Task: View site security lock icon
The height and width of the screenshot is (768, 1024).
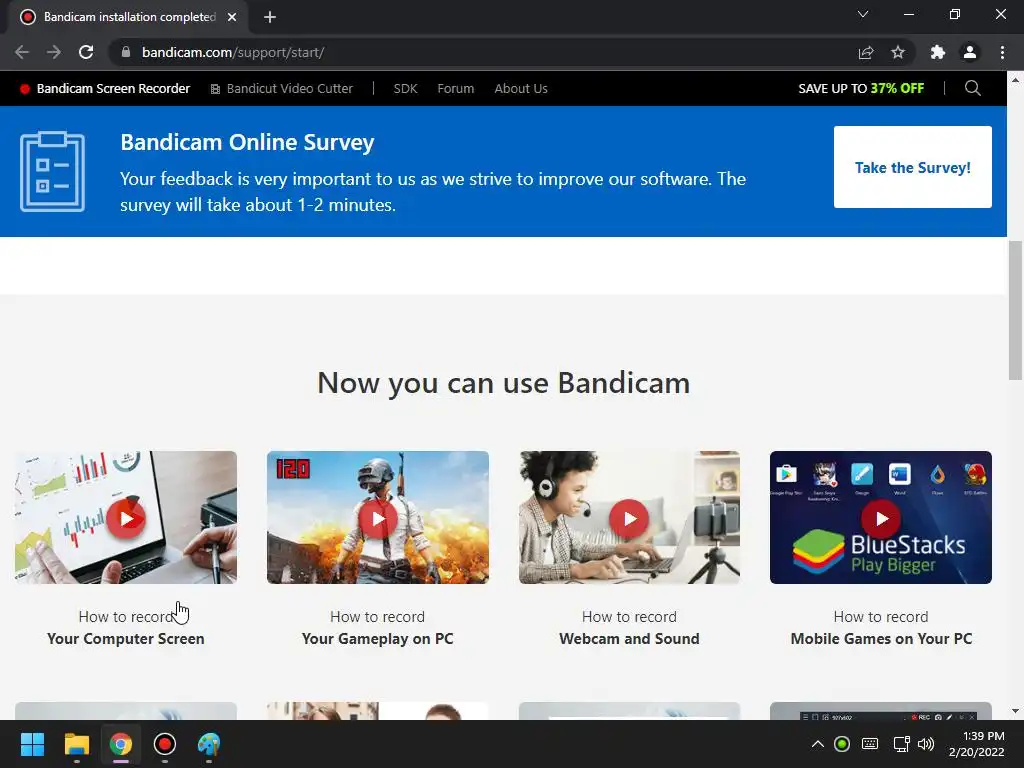Action: tap(126, 52)
